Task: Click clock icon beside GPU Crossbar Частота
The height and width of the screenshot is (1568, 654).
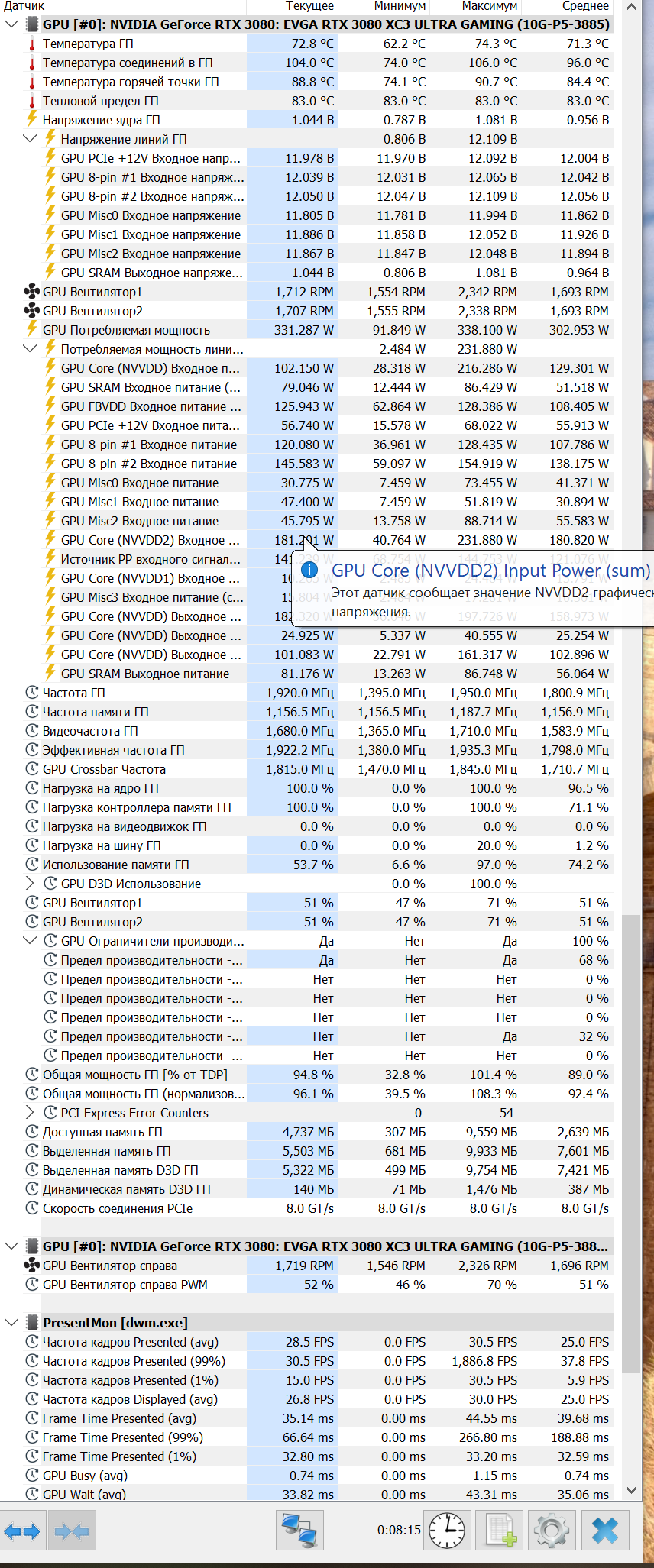Action: pos(32,769)
